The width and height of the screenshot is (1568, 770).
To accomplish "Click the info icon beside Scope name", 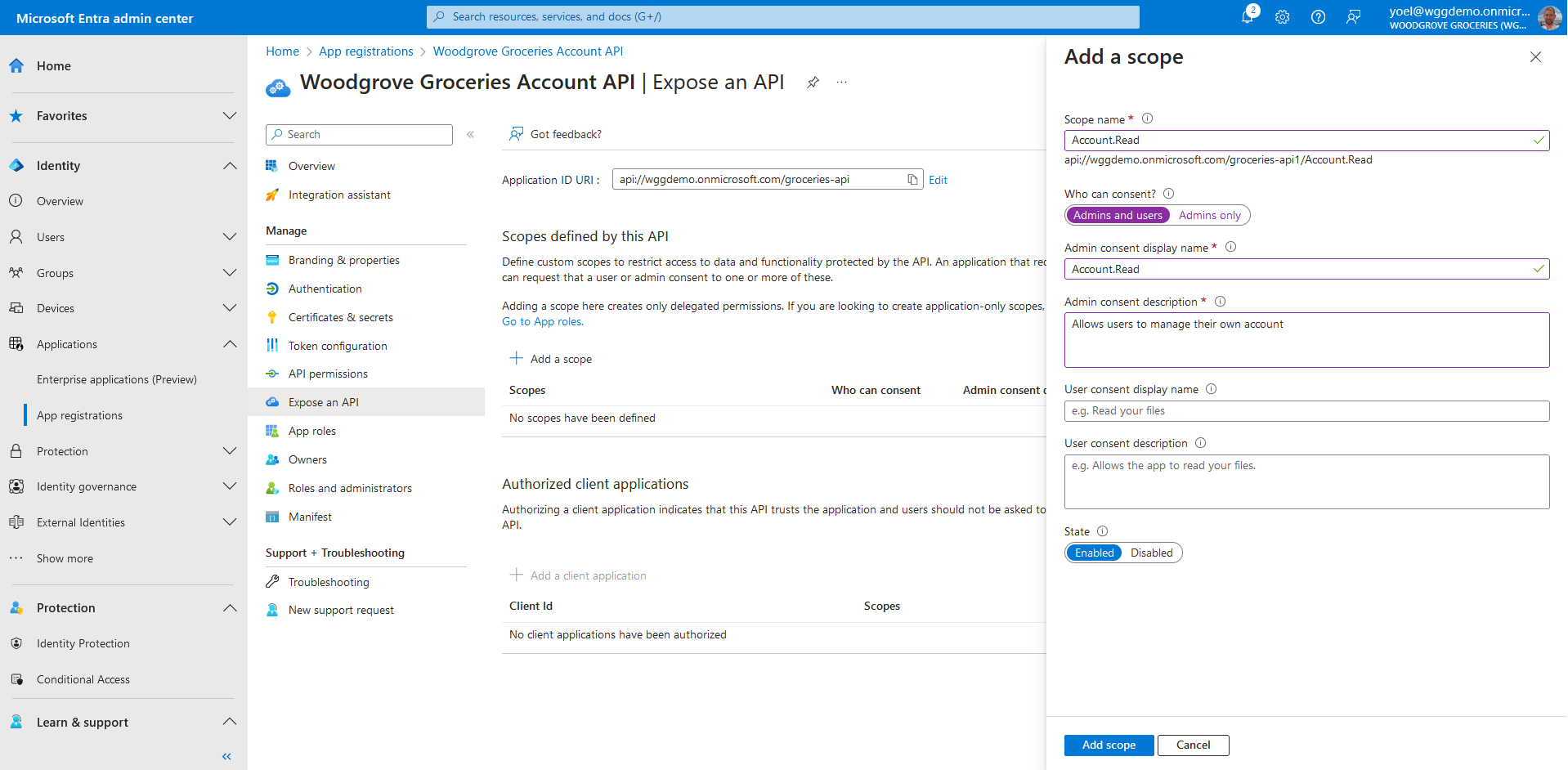I will [1147, 119].
